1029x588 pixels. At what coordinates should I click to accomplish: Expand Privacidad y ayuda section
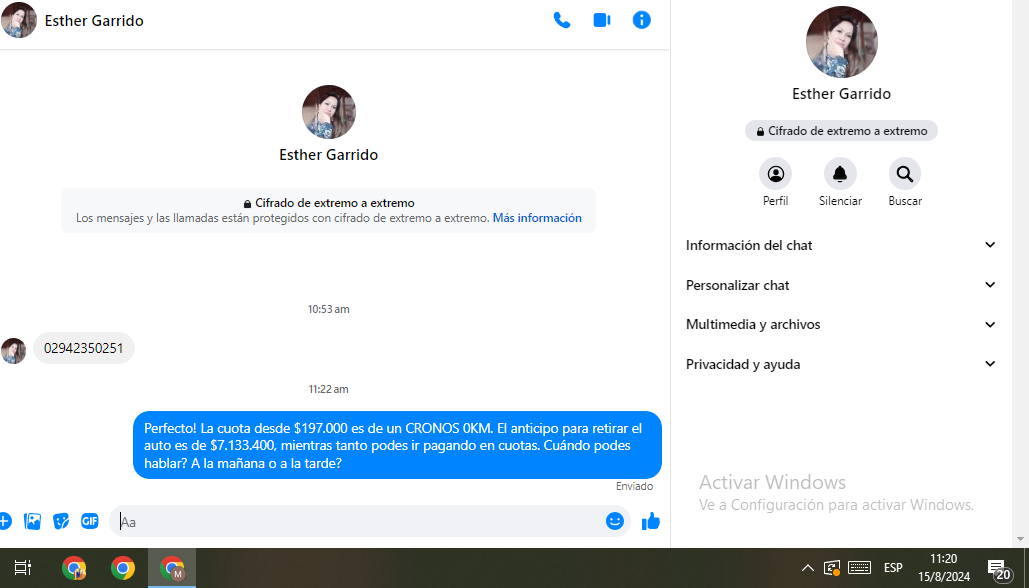[840, 364]
